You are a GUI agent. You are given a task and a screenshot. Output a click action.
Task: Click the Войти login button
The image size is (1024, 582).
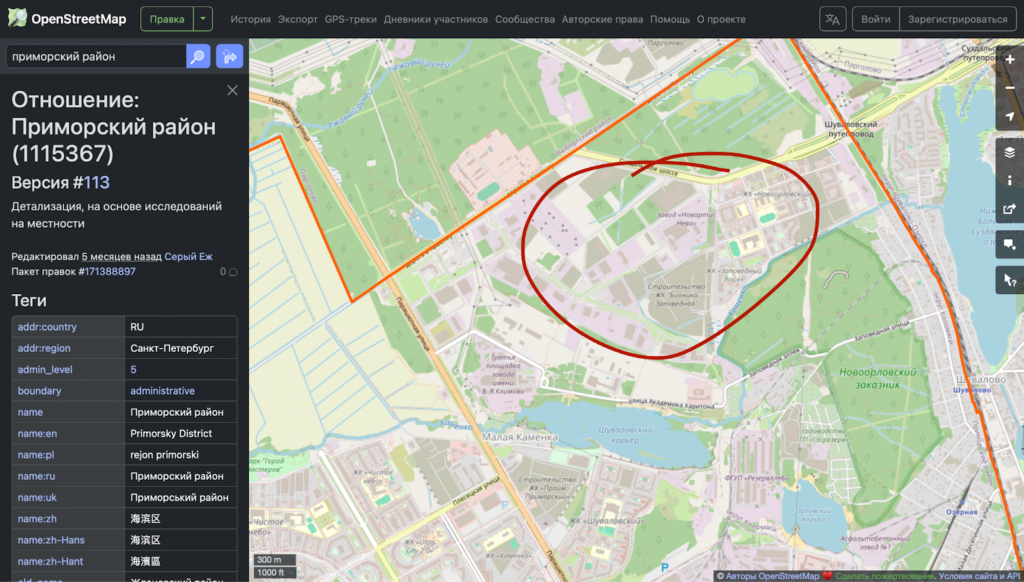click(875, 19)
